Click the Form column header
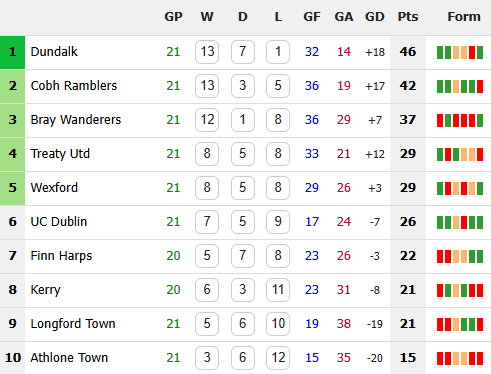 pos(464,17)
